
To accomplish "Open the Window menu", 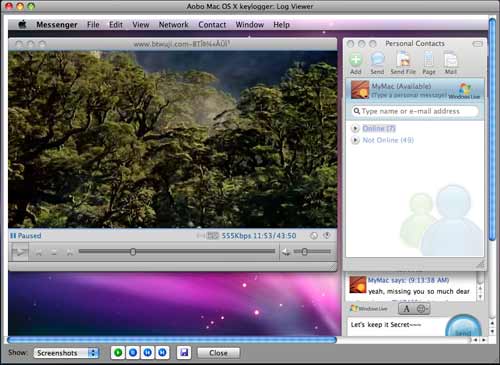I will (250, 25).
